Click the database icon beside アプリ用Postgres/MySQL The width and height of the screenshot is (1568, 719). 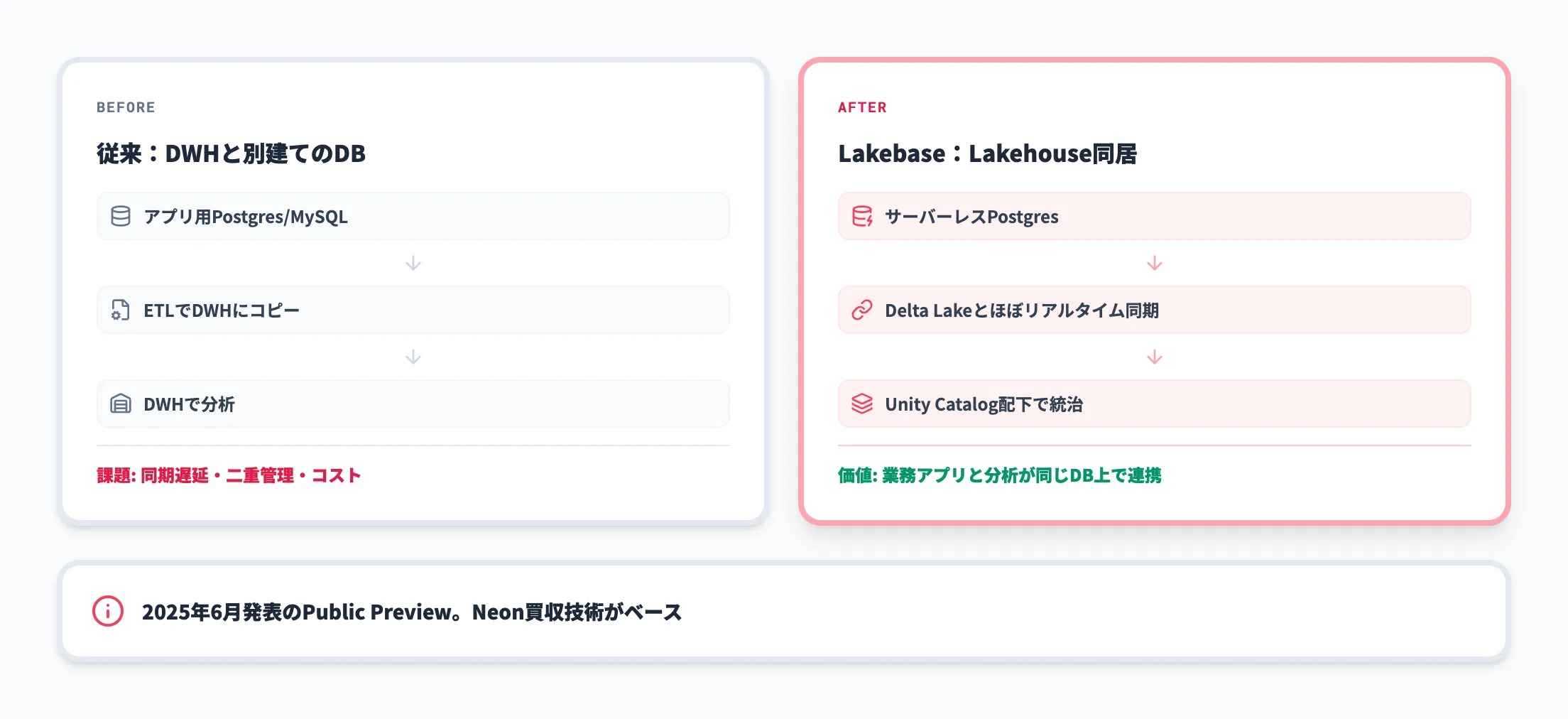click(121, 217)
